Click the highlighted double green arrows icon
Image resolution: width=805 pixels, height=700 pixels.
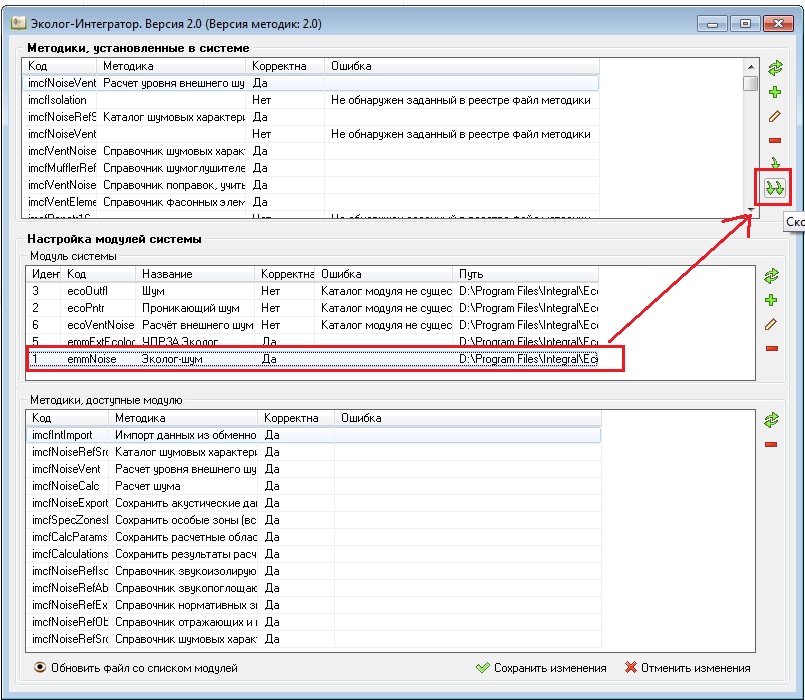(774, 187)
